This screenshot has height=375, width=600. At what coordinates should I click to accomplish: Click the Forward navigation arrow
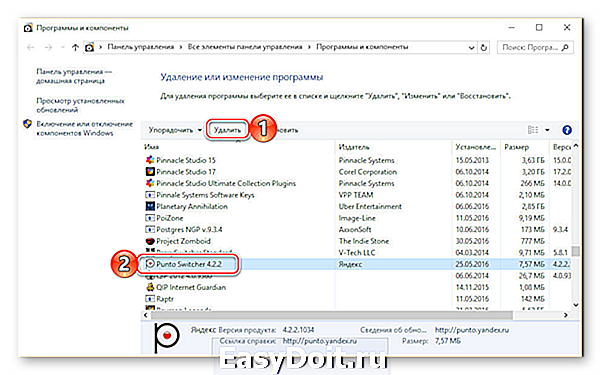coord(48,47)
